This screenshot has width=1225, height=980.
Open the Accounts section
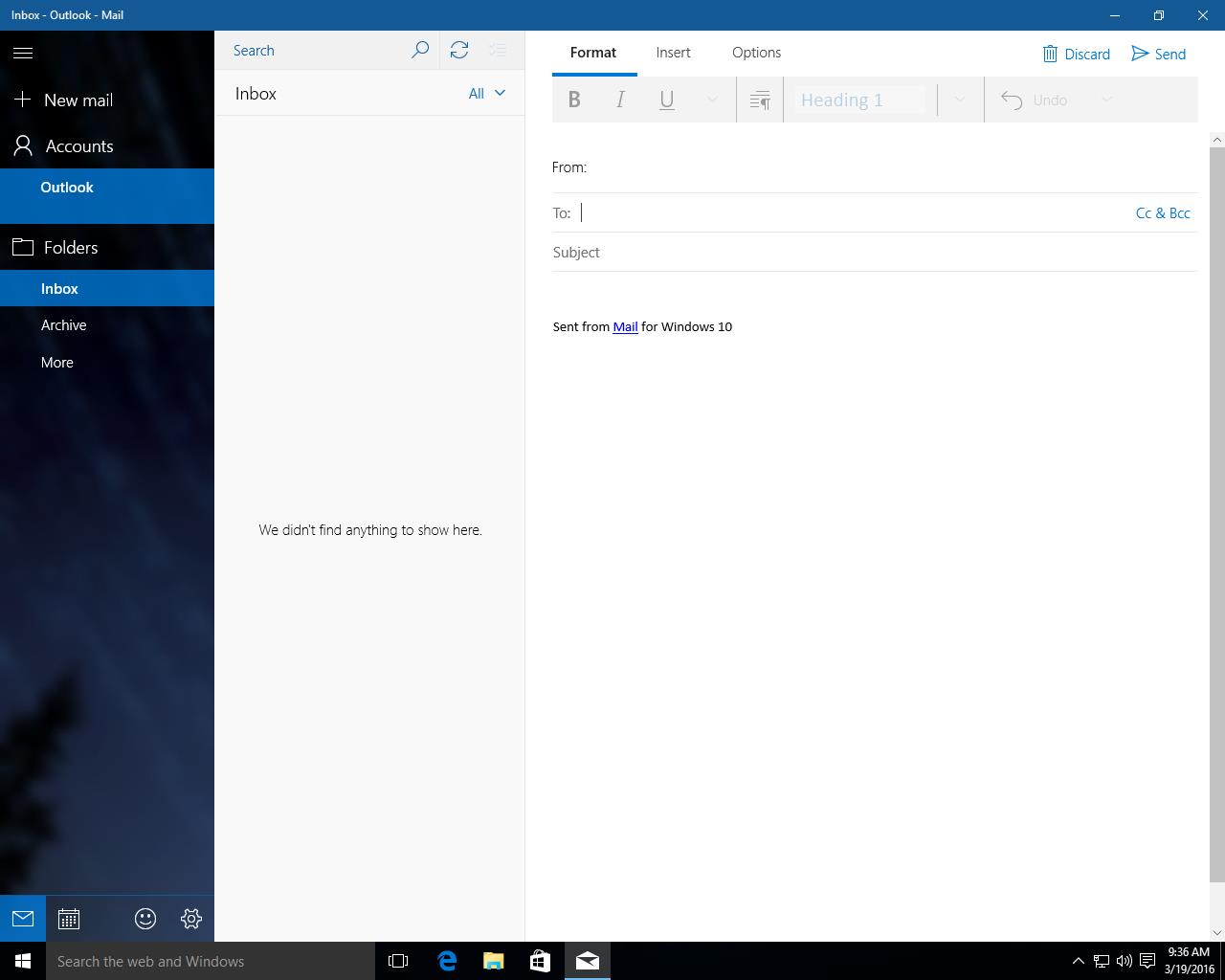pyautogui.click(x=107, y=145)
